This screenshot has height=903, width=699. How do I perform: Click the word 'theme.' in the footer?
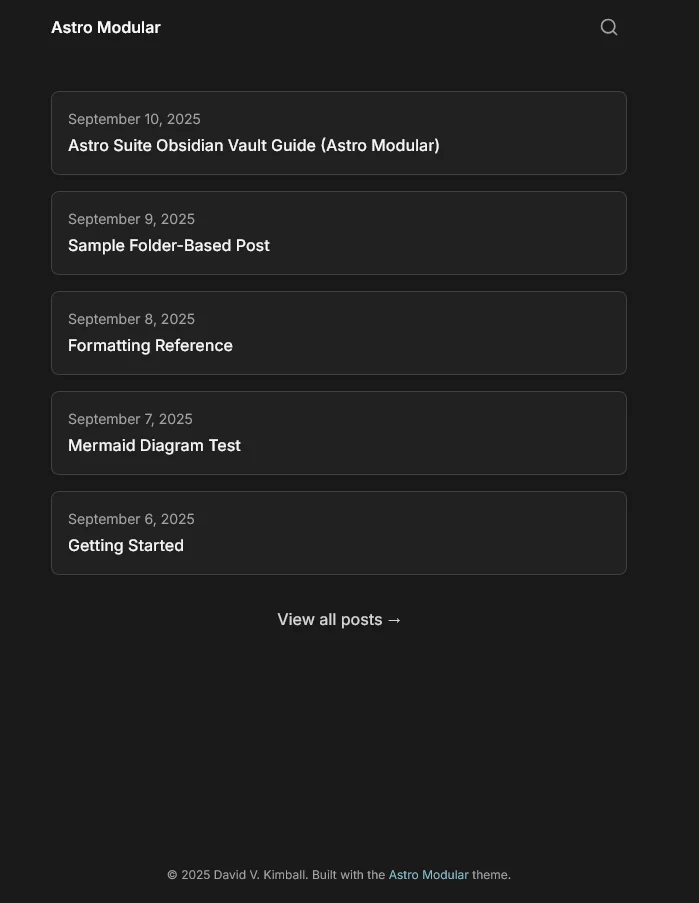[x=491, y=875]
